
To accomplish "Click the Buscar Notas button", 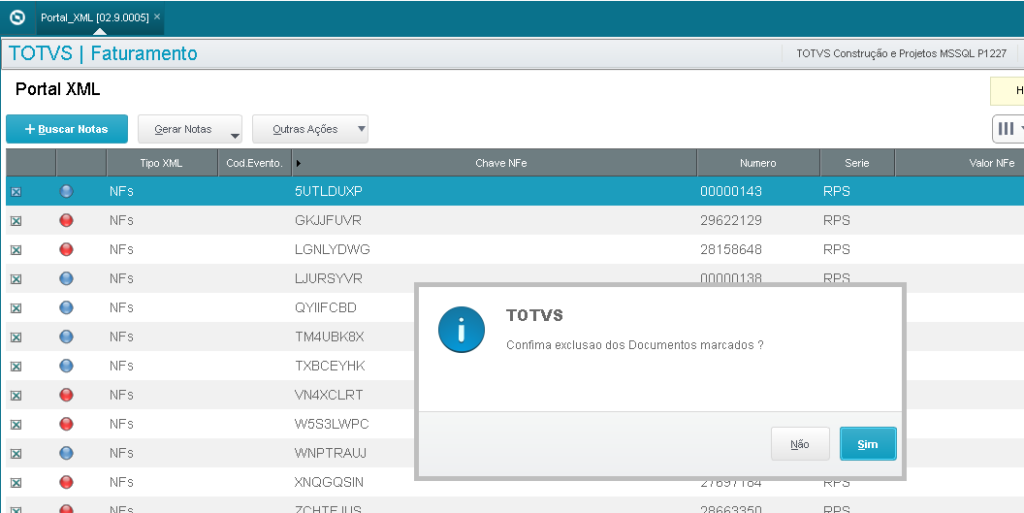I will [x=67, y=129].
